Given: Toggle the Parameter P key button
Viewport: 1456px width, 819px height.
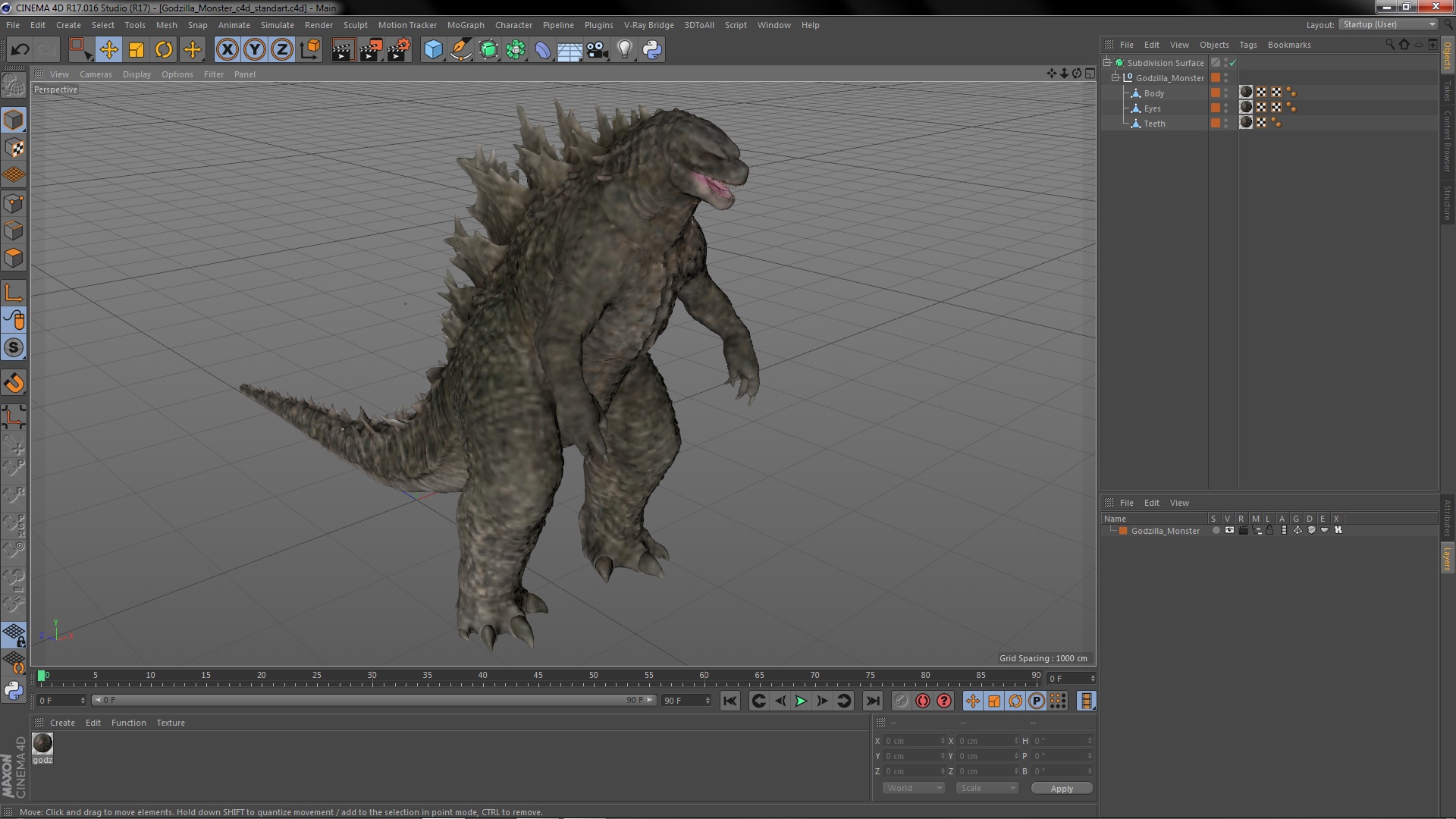Looking at the screenshot, I should click(1036, 701).
